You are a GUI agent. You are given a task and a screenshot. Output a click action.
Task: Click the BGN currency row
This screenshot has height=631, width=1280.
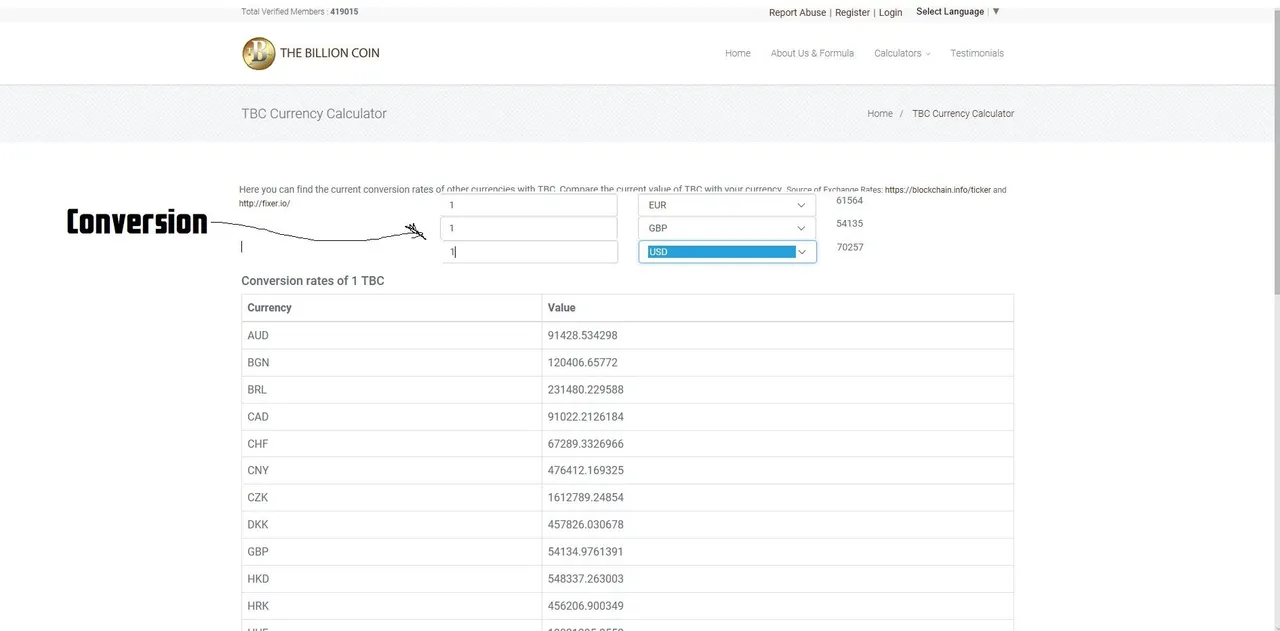click(627, 363)
